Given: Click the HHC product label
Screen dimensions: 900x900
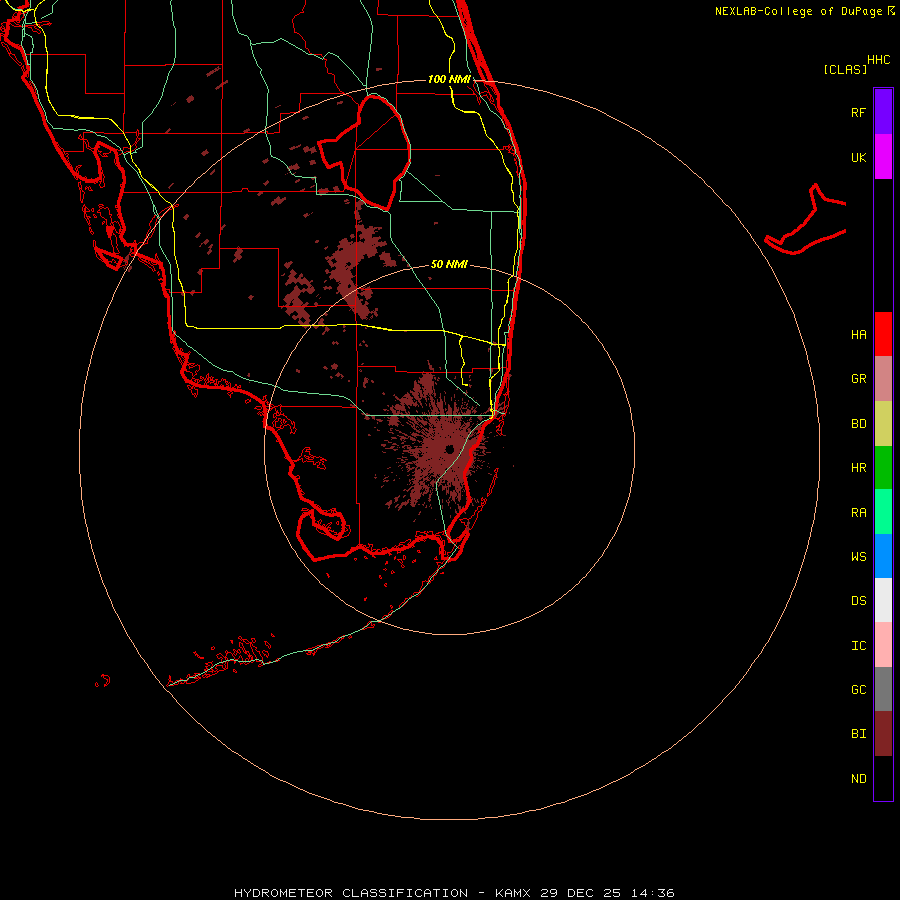Looking at the screenshot, I should click(878, 60).
